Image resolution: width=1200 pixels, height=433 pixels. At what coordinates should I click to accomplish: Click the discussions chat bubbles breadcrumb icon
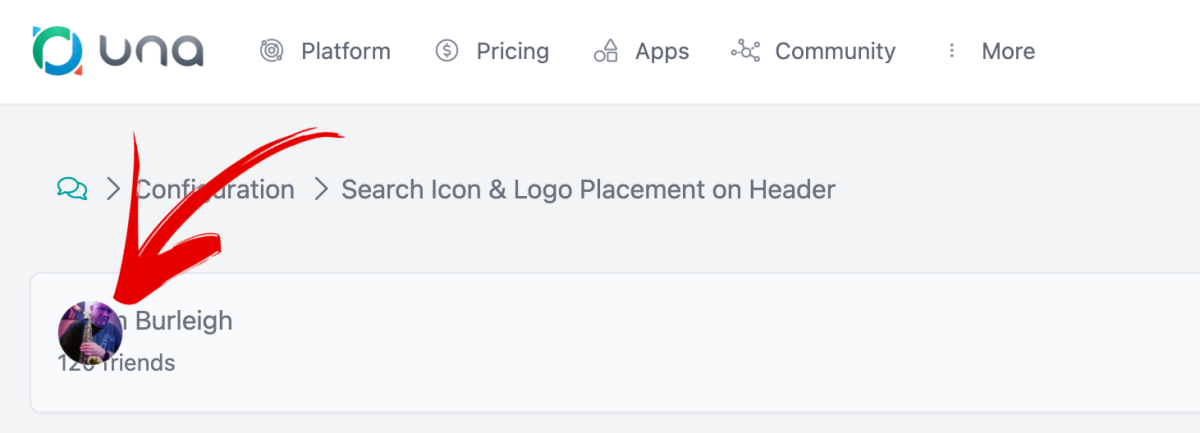72,188
